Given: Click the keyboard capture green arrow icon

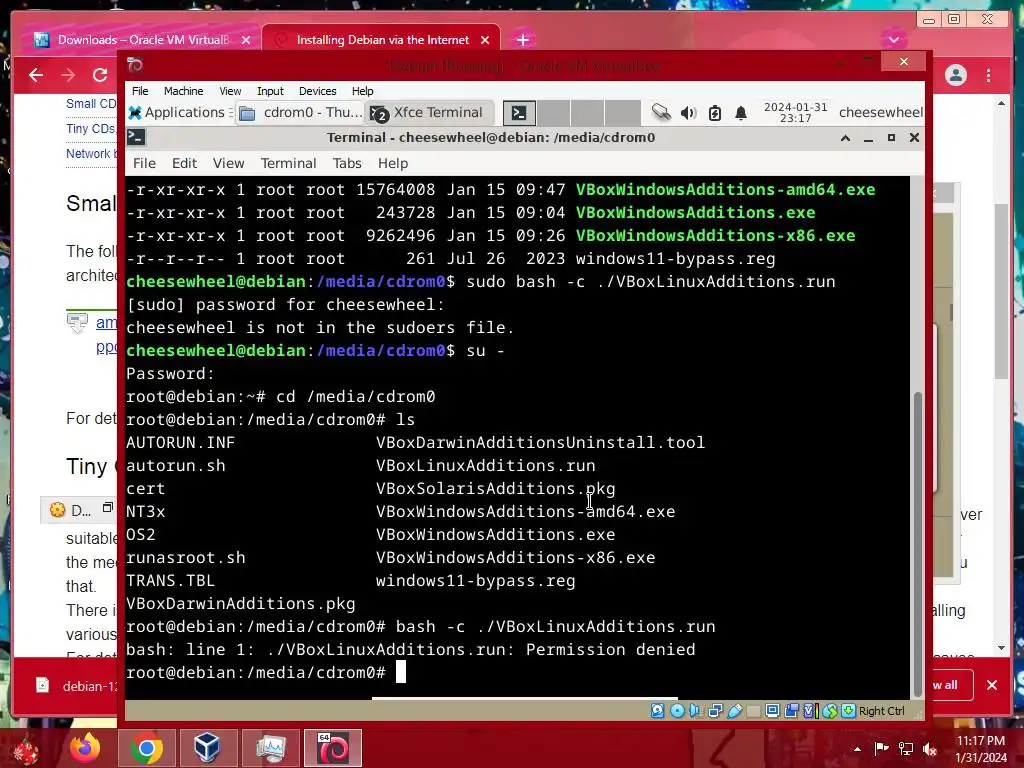Looking at the screenshot, I should tap(848, 711).
